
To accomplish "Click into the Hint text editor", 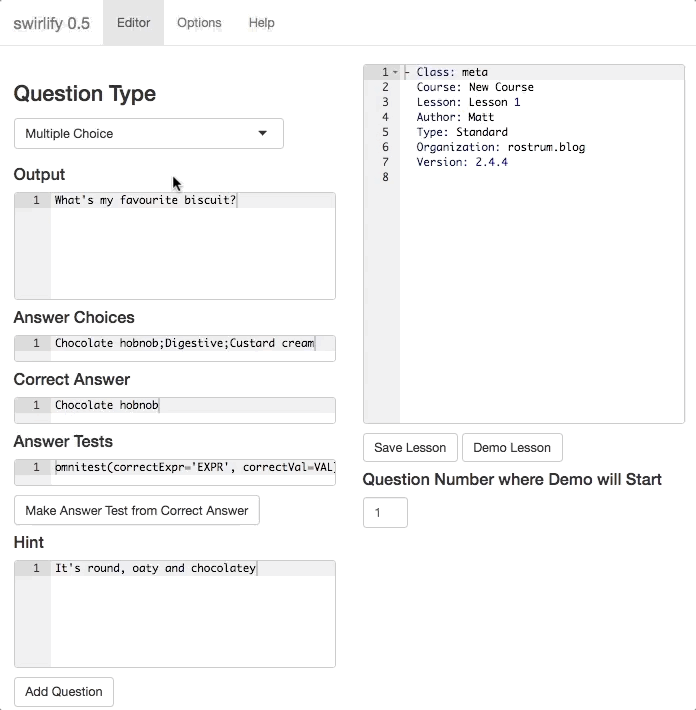I will coord(175,614).
